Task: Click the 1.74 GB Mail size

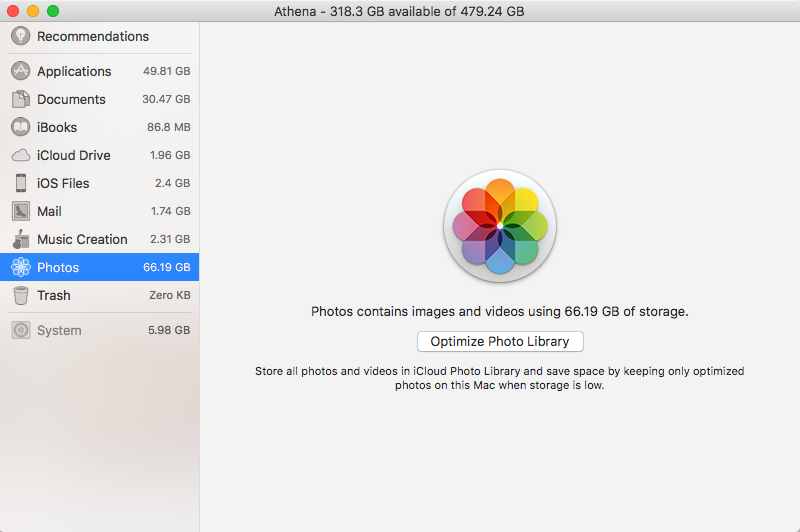Action: [170, 211]
